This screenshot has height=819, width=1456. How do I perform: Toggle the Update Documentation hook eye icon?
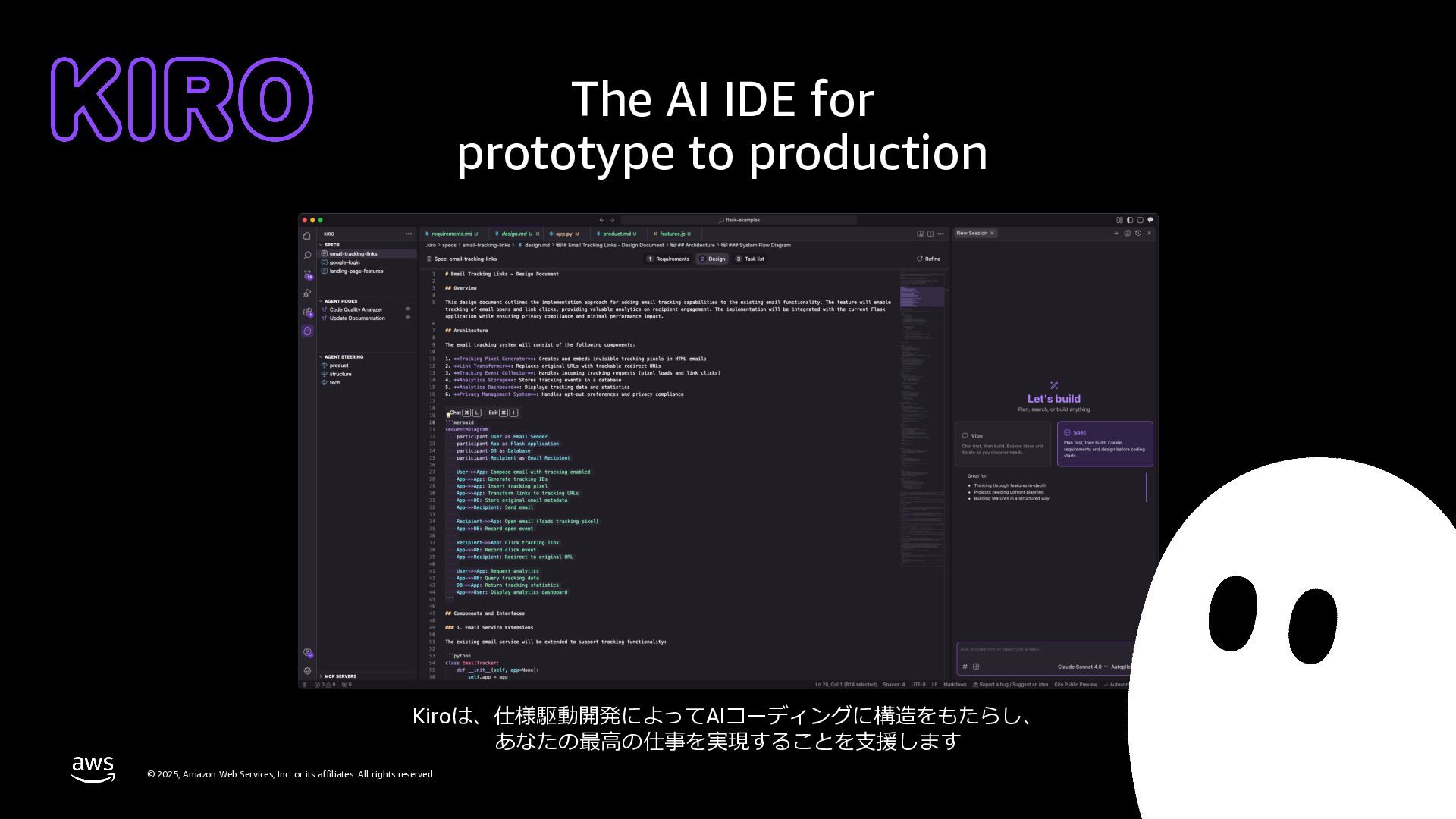pyautogui.click(x=408, y=318)
